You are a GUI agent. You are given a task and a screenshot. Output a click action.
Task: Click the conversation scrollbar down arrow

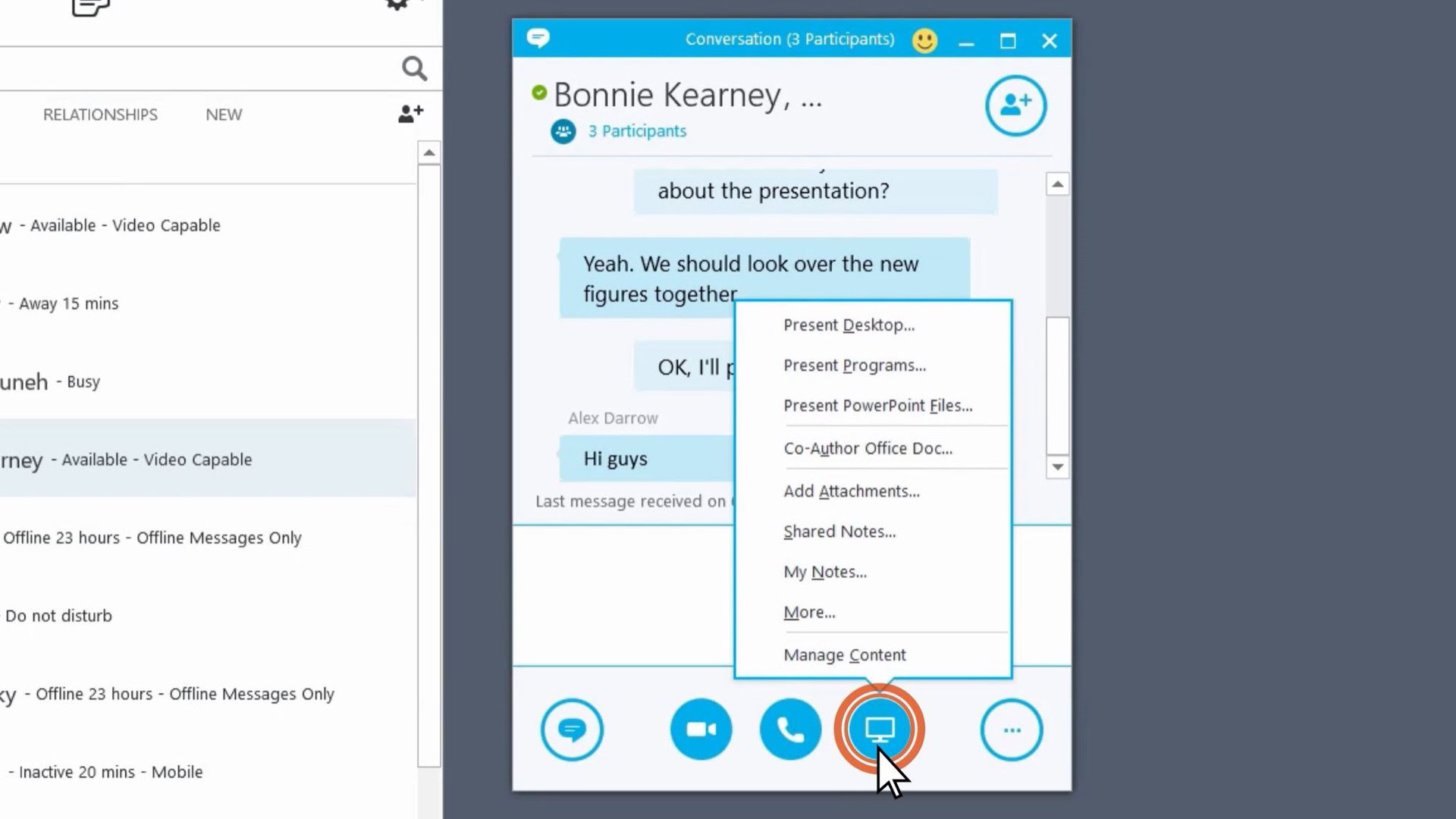point(1057,467)
